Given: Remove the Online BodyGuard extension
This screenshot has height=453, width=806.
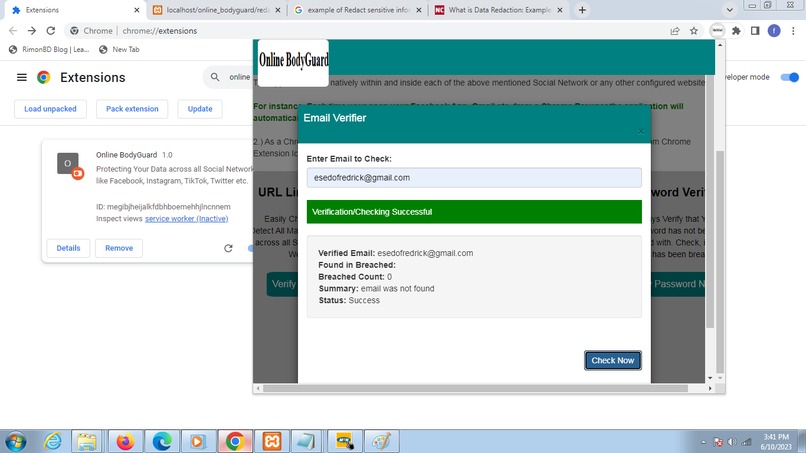Looking at the screenshot, I should (x=119, y=248).
